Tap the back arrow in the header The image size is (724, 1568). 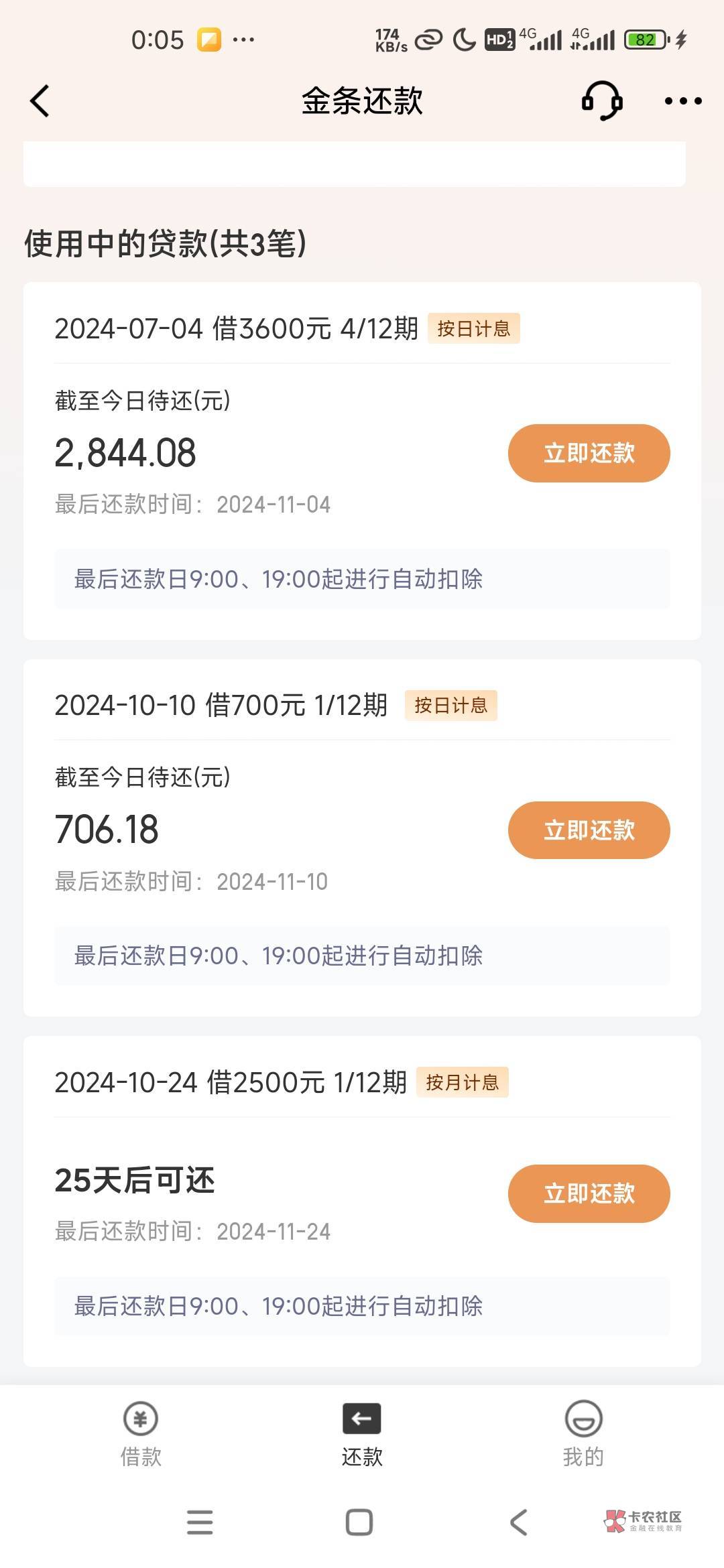[x=40, y=101]
